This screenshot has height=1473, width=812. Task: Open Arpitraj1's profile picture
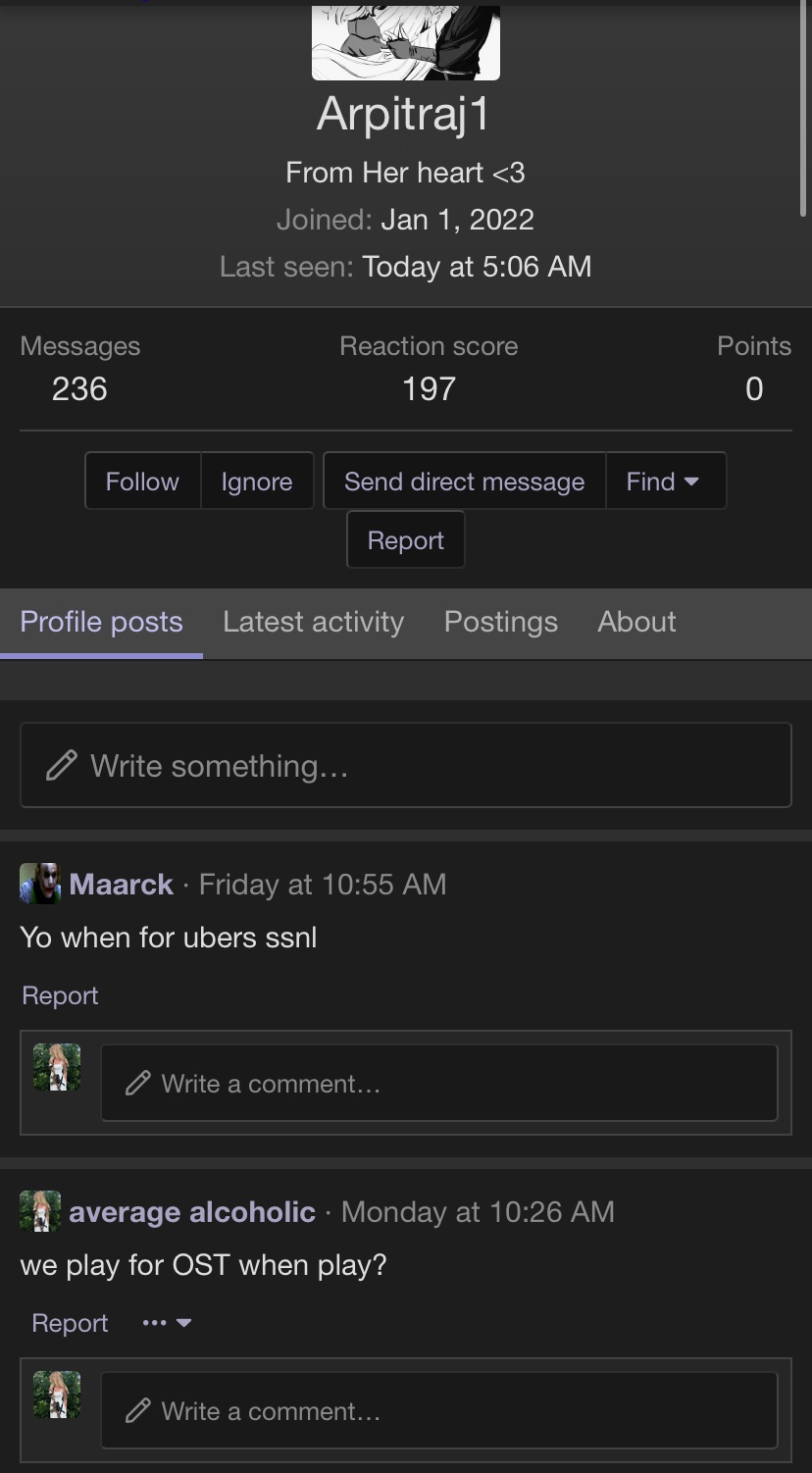pos(405,42)
